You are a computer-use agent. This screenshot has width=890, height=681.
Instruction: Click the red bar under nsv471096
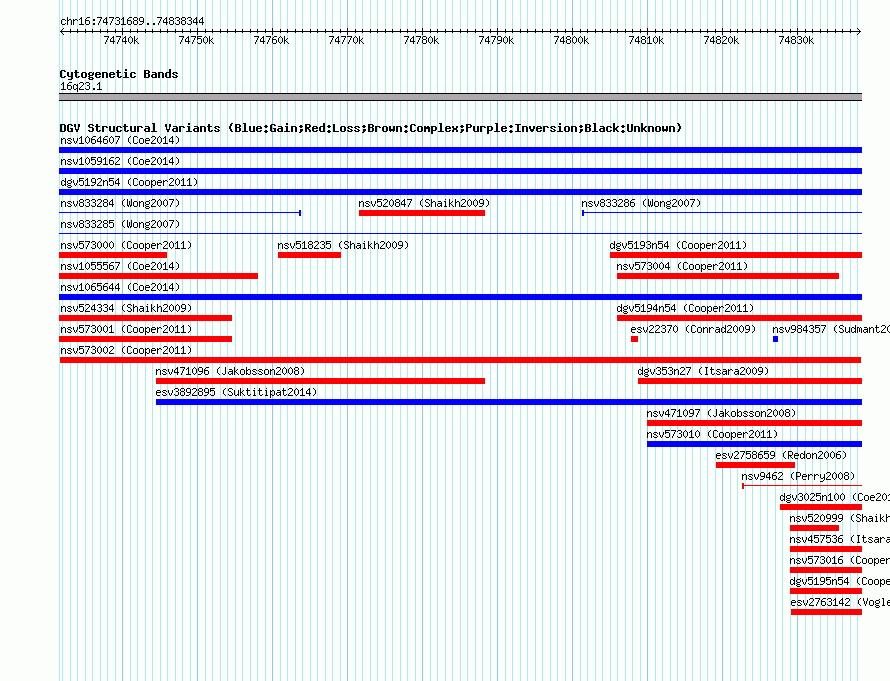(321, 381)
